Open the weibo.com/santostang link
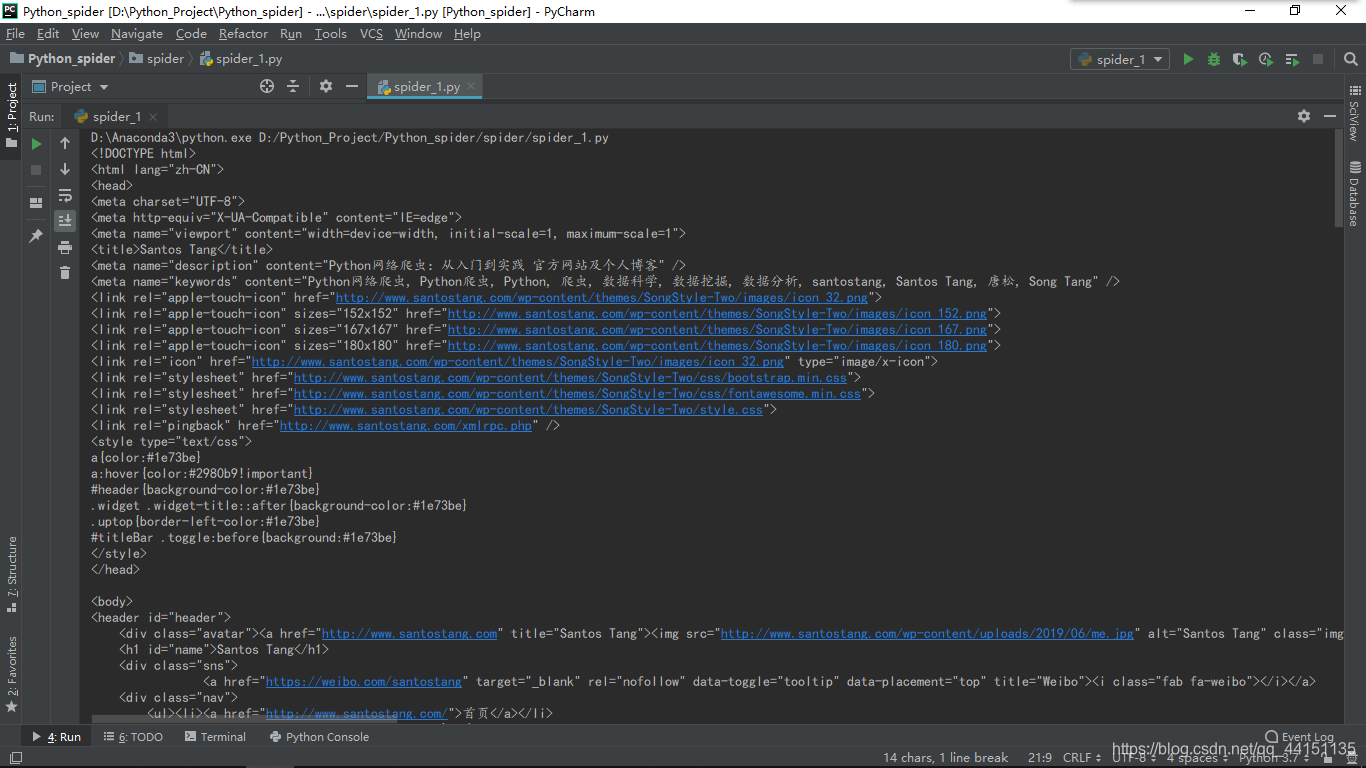Image resolution: width=1366 pixels, height=768 pixels. (364, 682)
